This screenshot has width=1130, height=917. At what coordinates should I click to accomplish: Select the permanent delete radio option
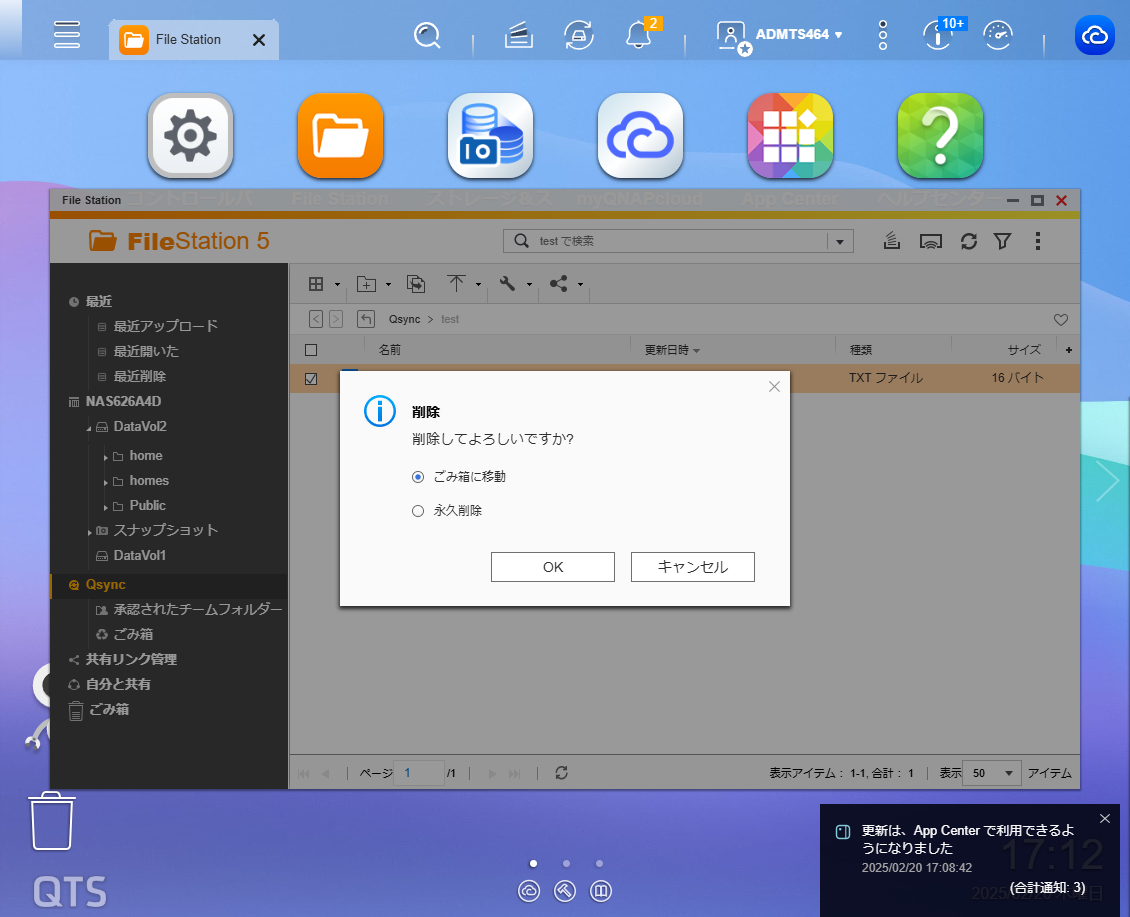(418, 511)
